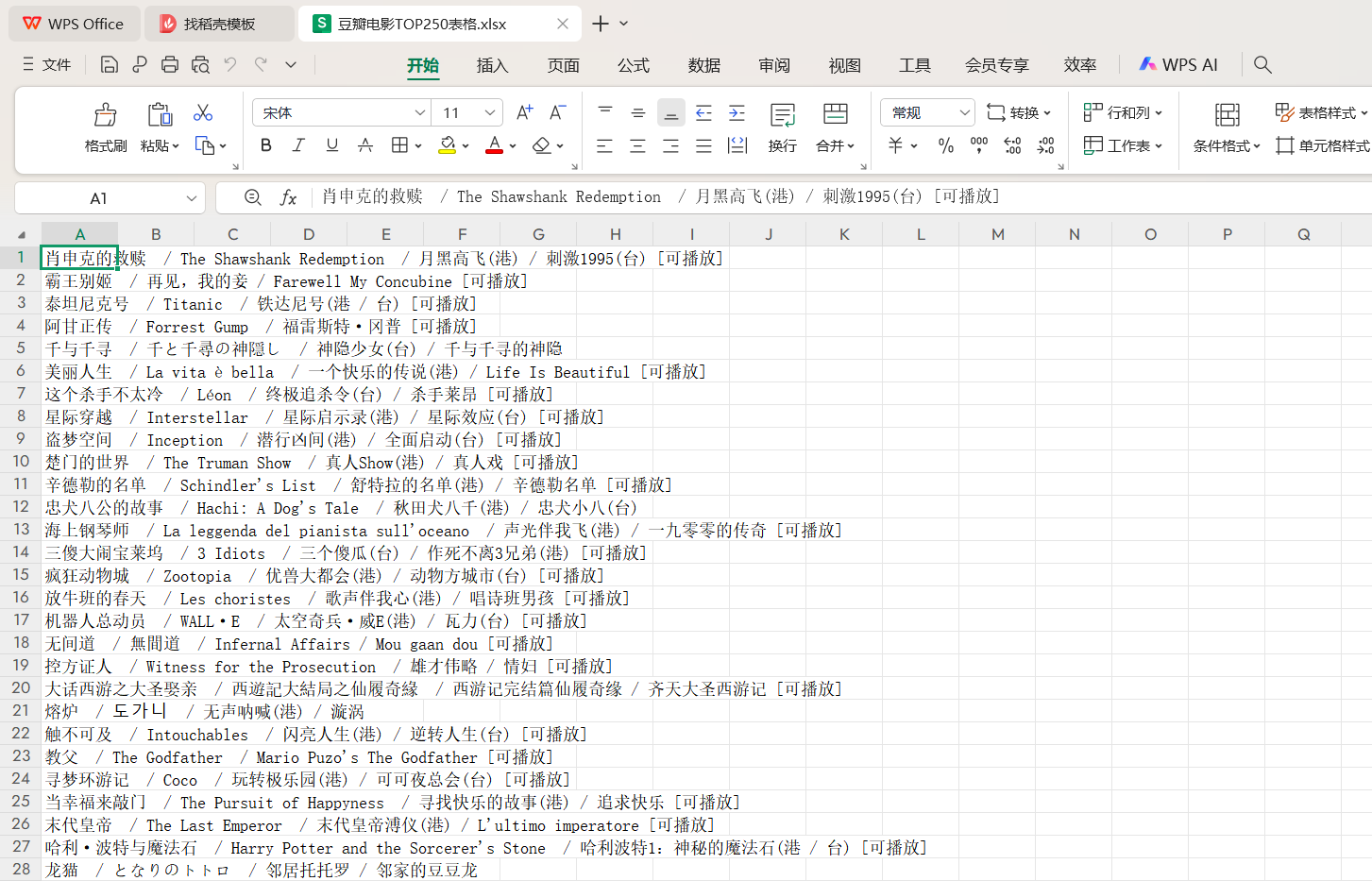The height and width of the screenshot is (881, 1372).
Task: Click the Print icon in quick toolbar
Action: pyautogui.click(x=170, y=65)
